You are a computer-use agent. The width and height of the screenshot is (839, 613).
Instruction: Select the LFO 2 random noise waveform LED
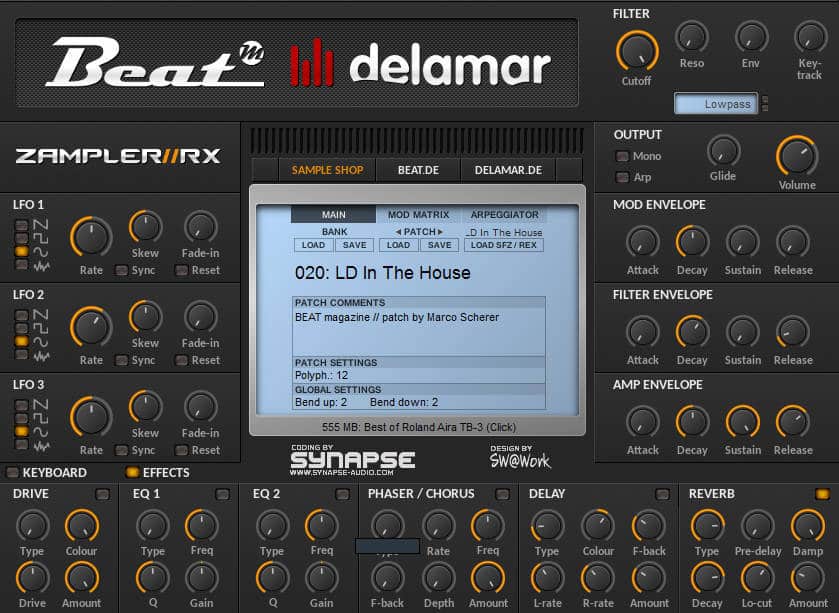[x=21, y=355]
